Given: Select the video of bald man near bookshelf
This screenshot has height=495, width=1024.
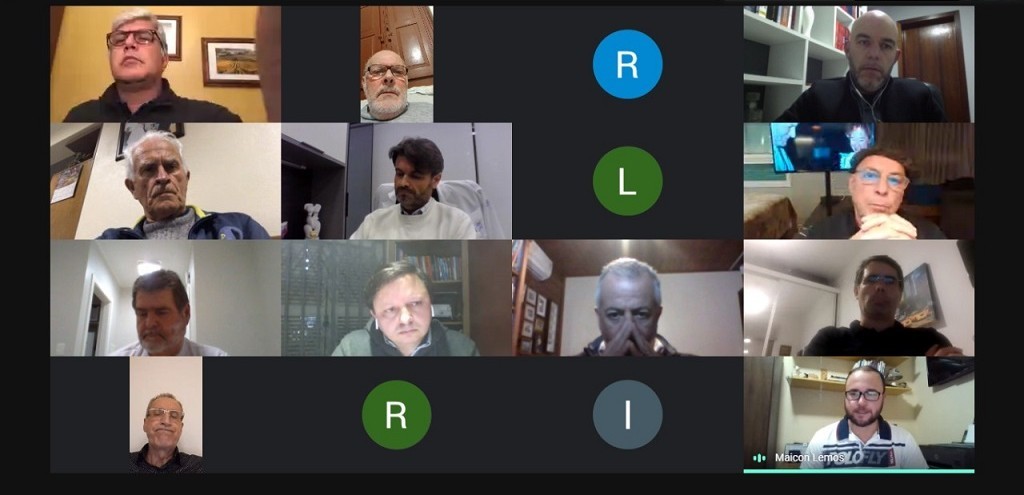Looking at the screenshot, I should coord(859,64).
